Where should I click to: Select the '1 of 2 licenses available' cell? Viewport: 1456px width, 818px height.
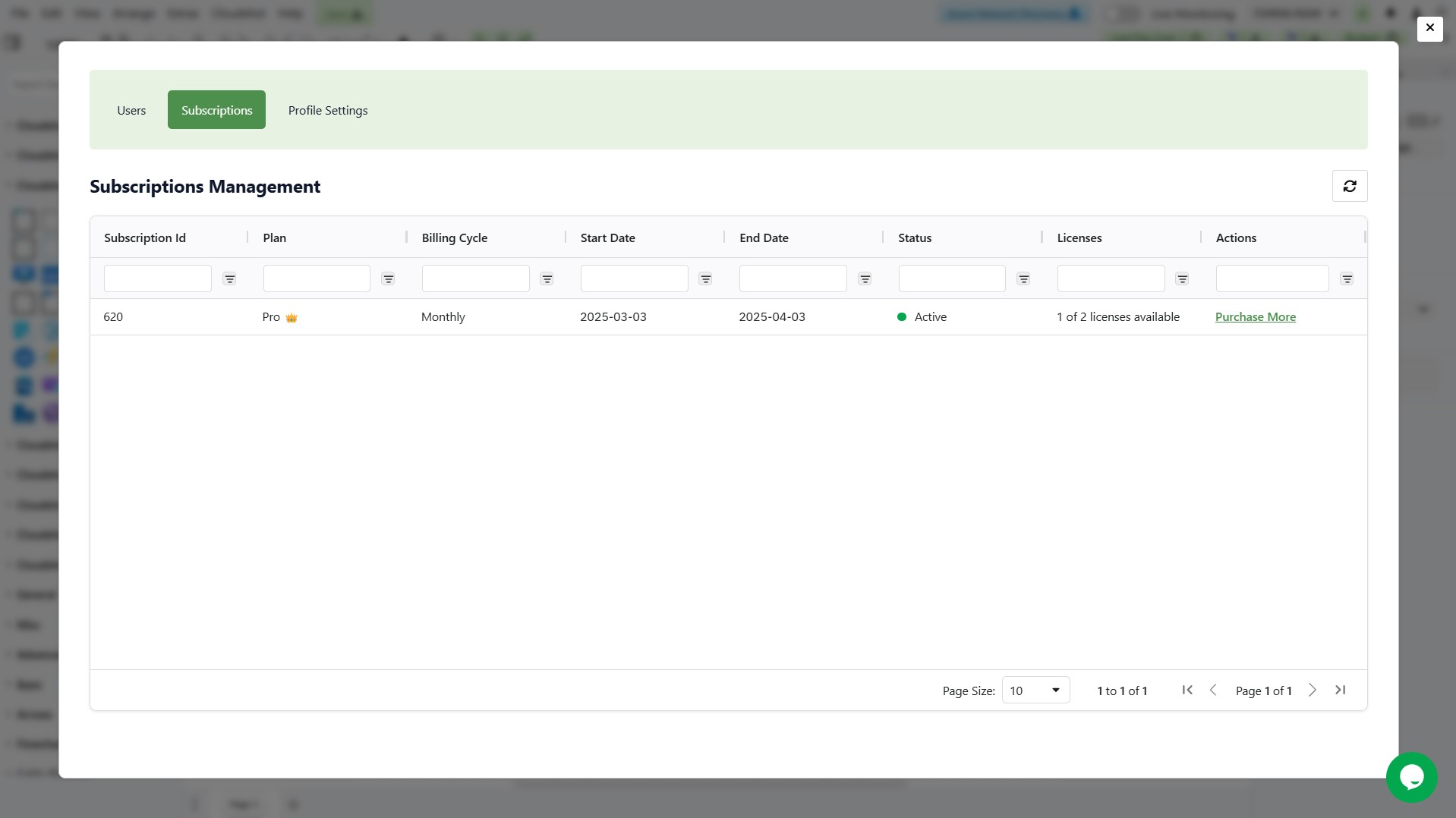[x=1122, y=317]
